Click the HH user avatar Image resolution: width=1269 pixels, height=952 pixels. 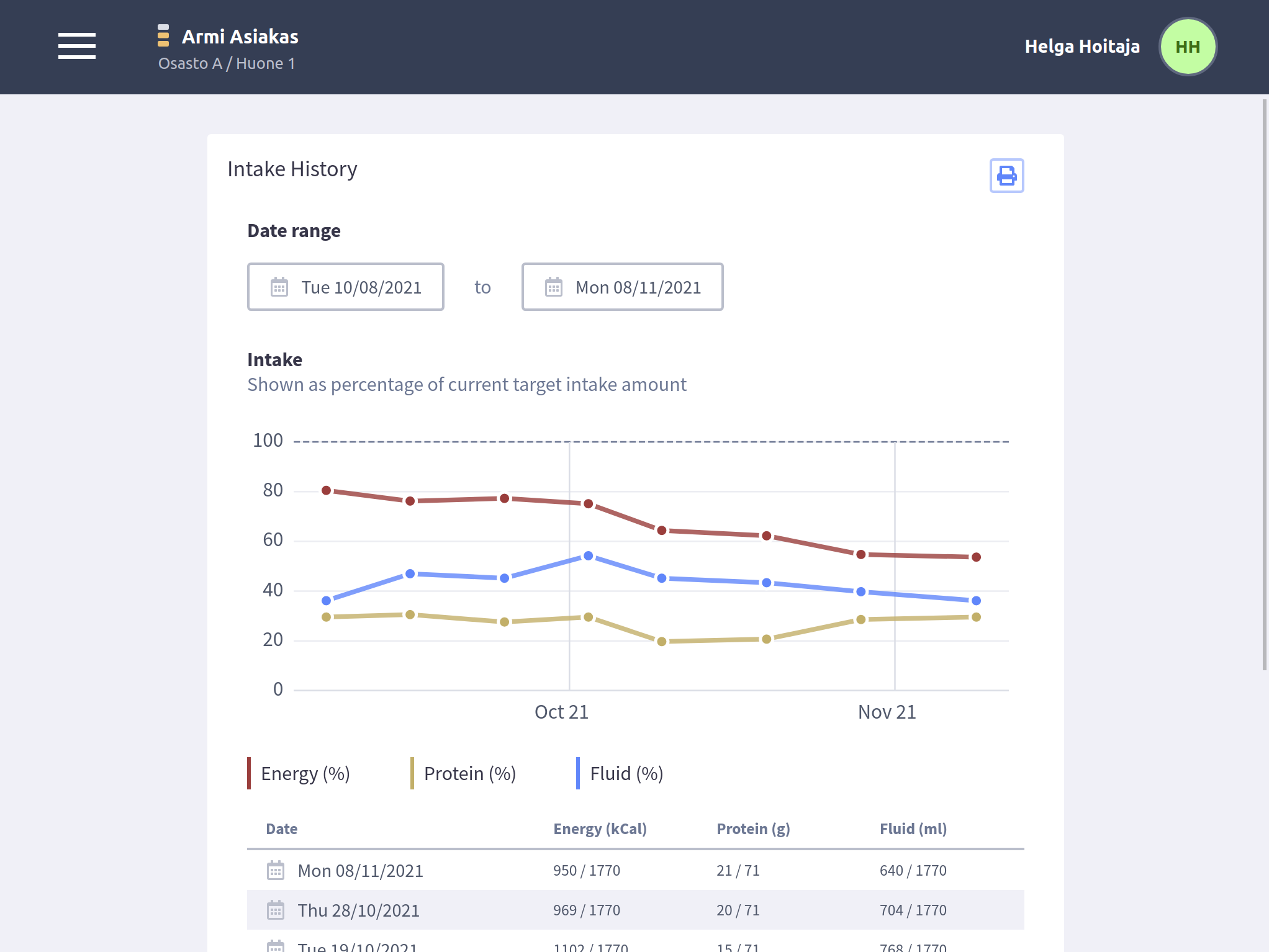tap(1187, 47)
